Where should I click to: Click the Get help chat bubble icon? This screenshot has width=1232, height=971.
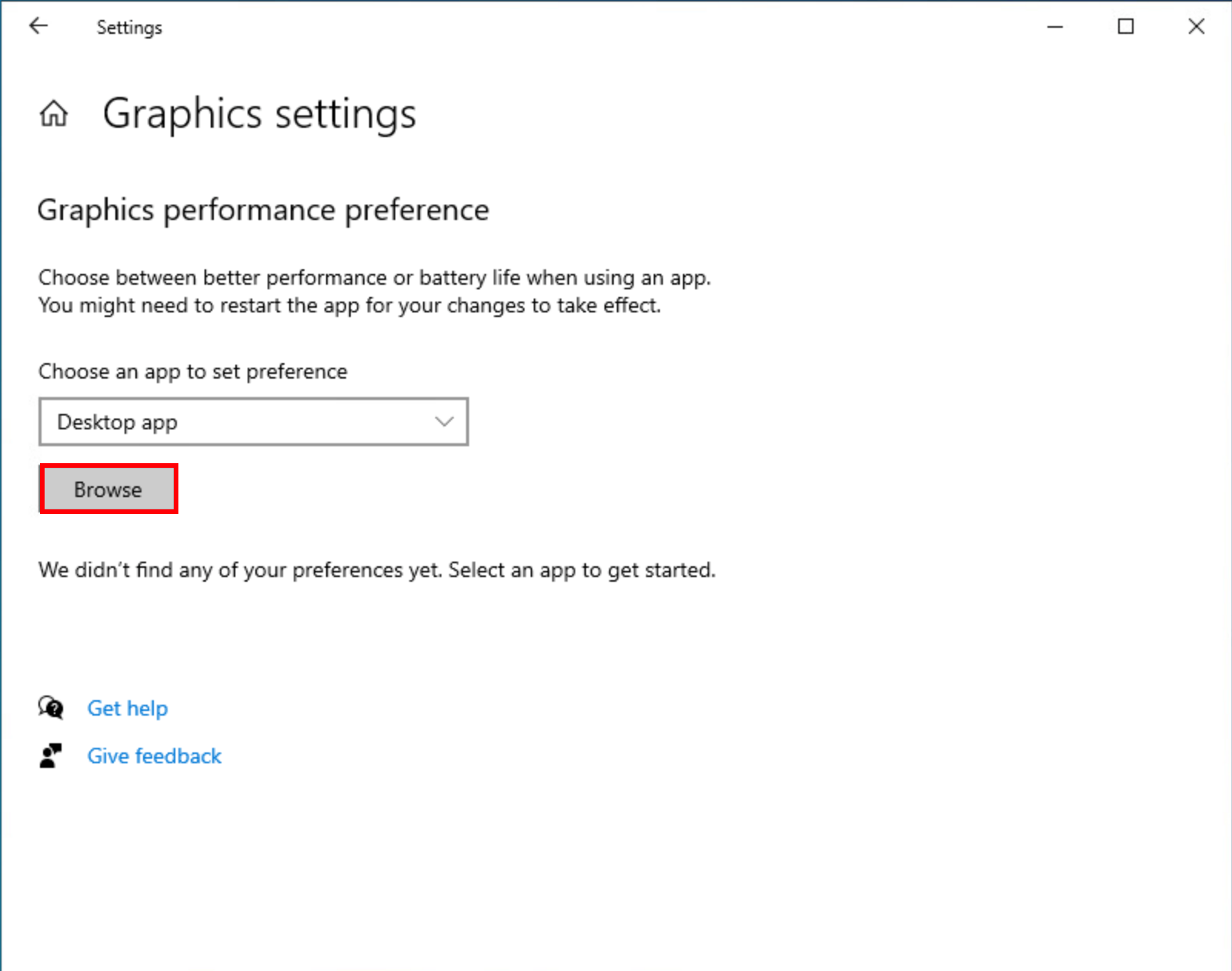pos(51,707)
